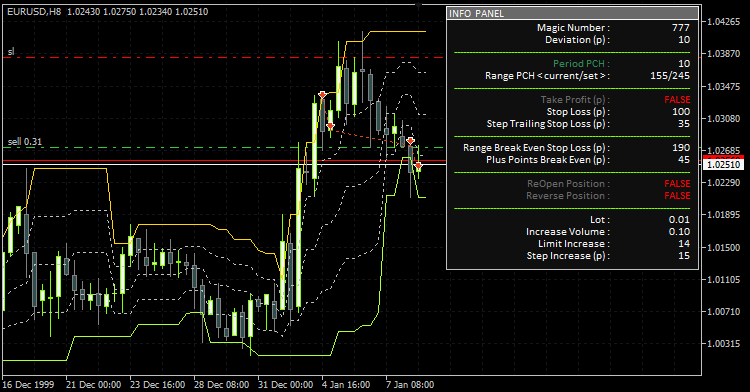750x392 pixels.
Task: Click the 'Stop Loss (p) :' label
Action: pyautogui.click(x=578, y=112)
